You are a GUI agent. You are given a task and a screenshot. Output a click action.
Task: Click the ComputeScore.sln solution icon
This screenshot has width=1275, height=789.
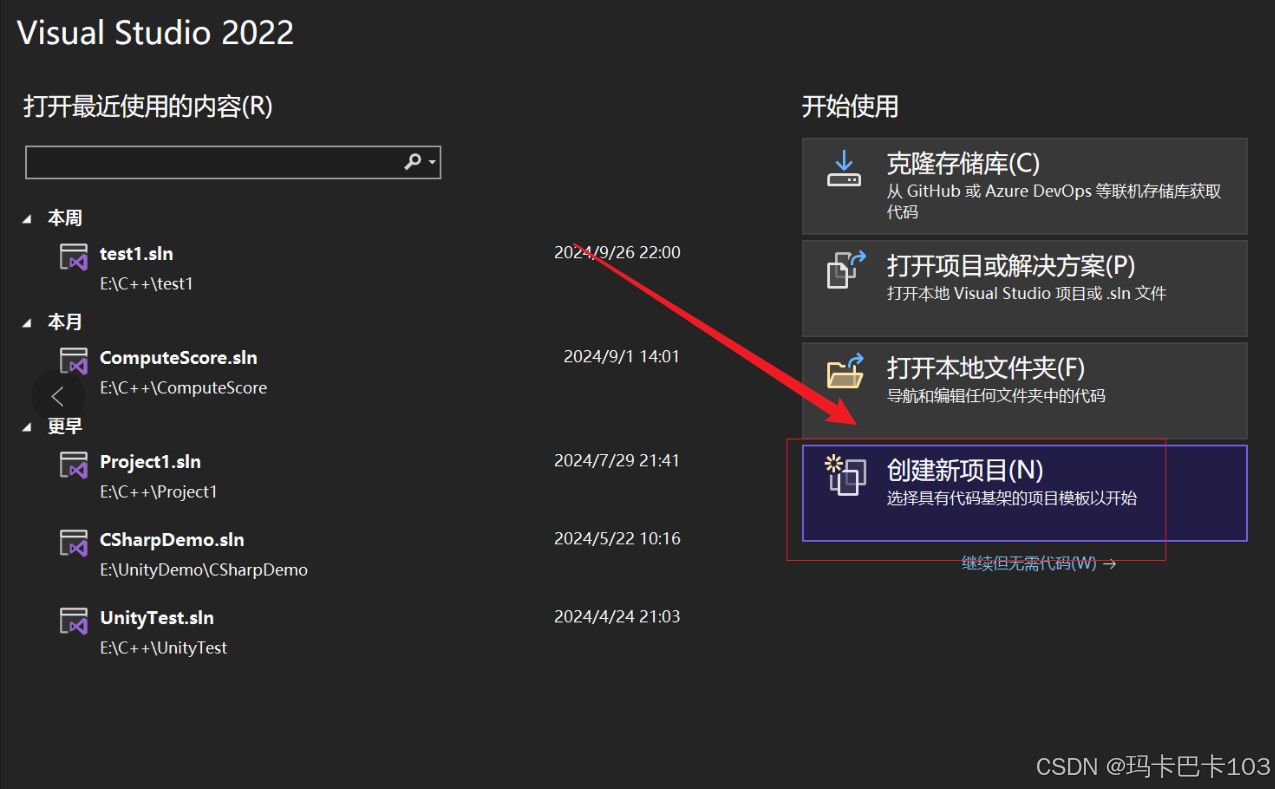pyautogui.click(x=74, y=361)
